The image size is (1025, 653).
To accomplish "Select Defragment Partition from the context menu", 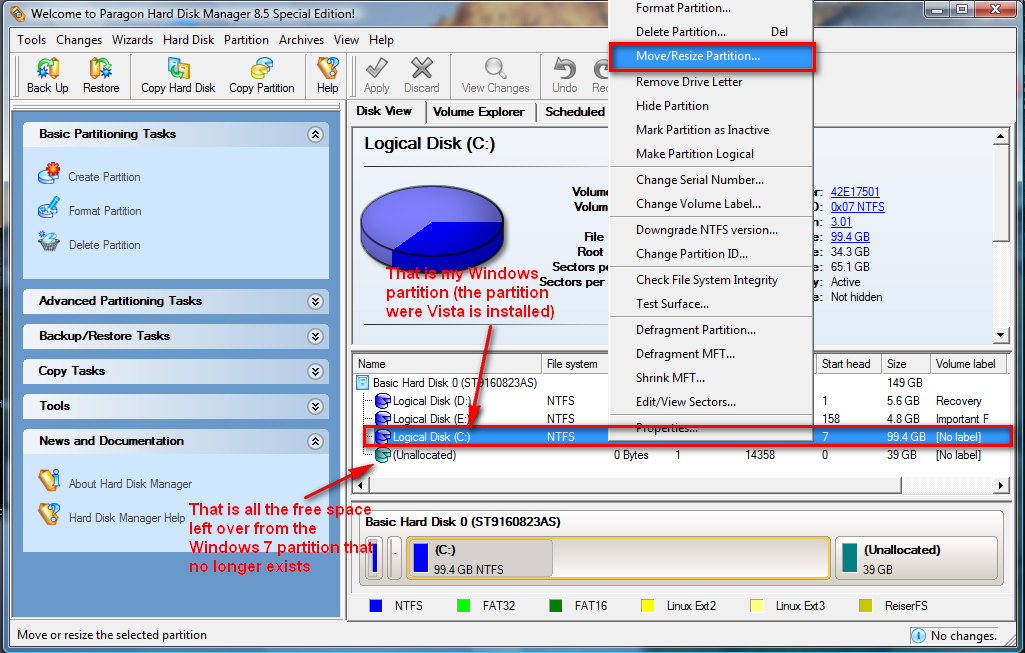I will (711, 330).
